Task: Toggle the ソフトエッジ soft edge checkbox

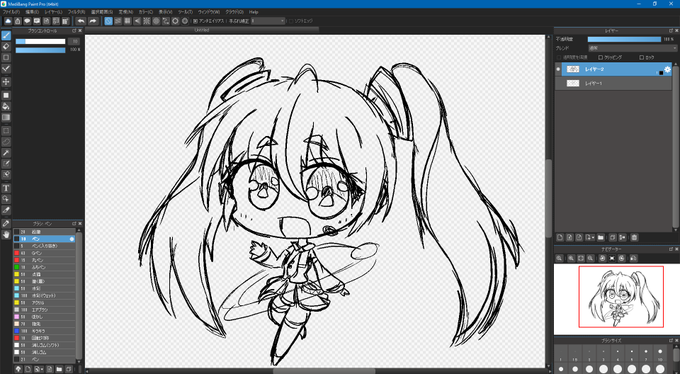Action: point(291,21)
